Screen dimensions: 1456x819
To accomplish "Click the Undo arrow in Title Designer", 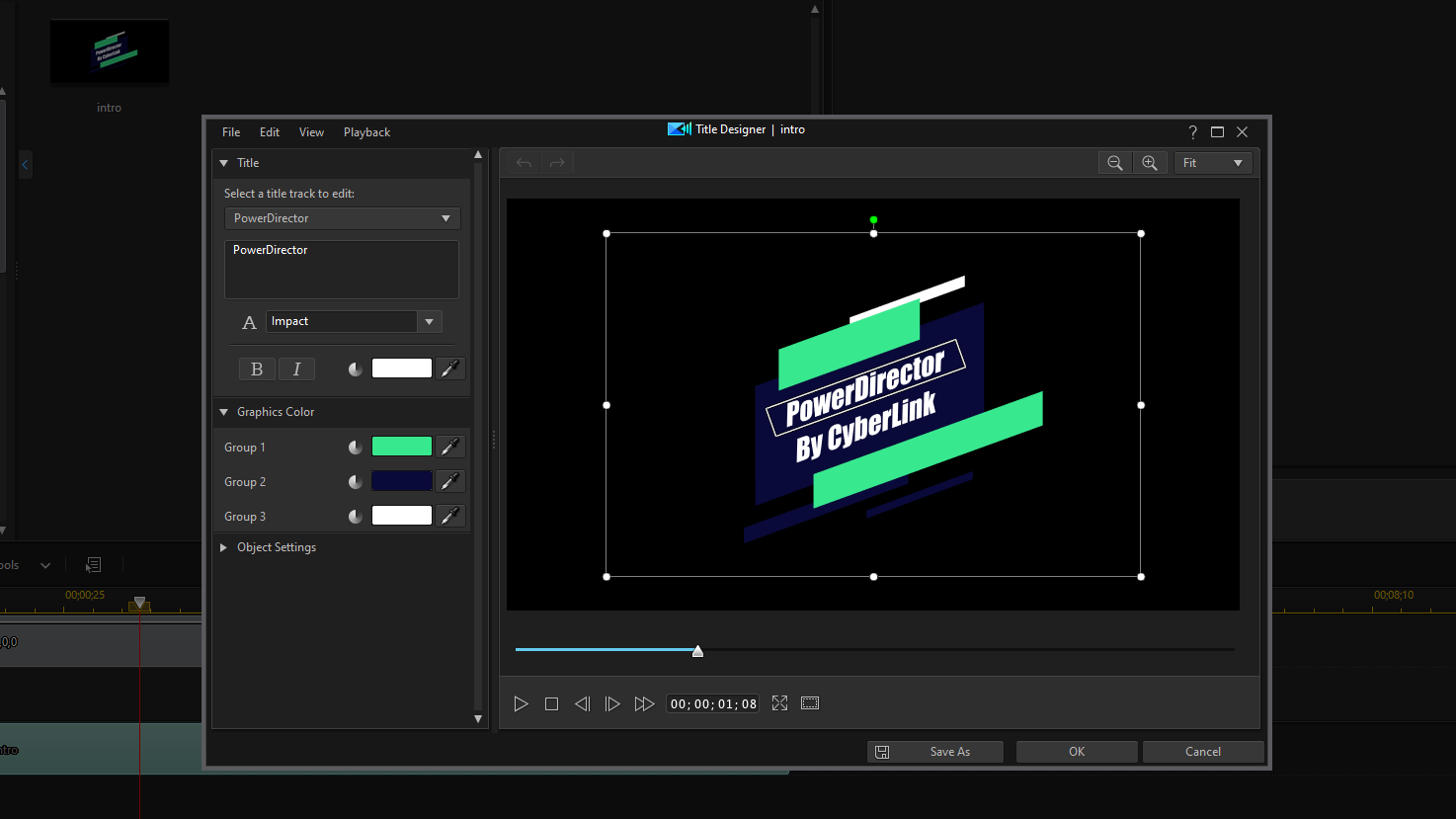I will click(524, 163).
